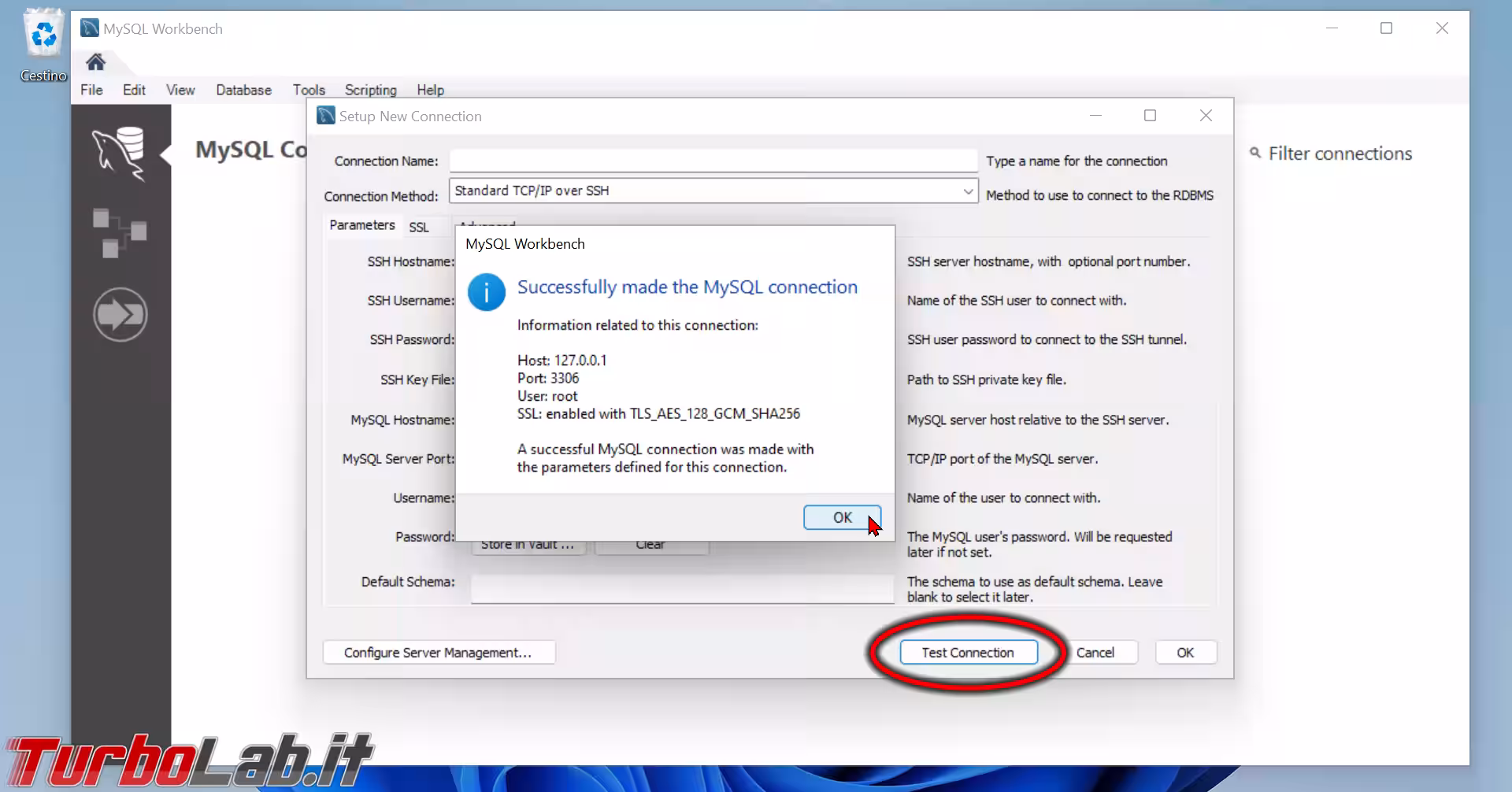Open the Edit menu
This screenshot has width=1512, height=792.
point(134,90)
